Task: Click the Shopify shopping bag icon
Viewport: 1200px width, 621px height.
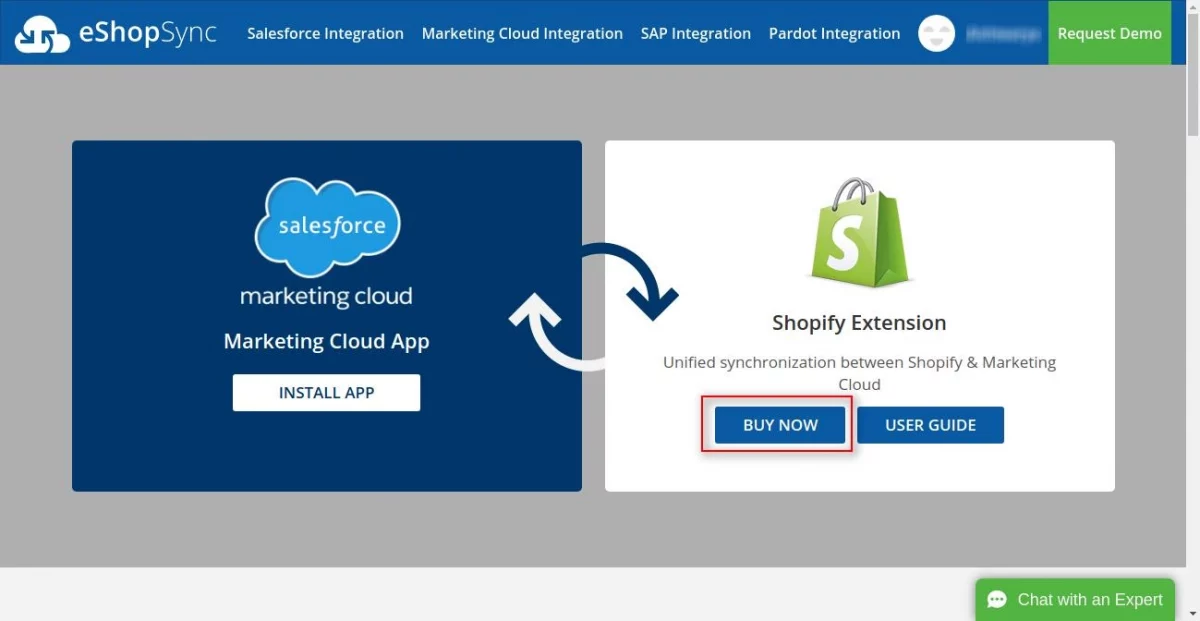Action: click(x=859, y=233)
